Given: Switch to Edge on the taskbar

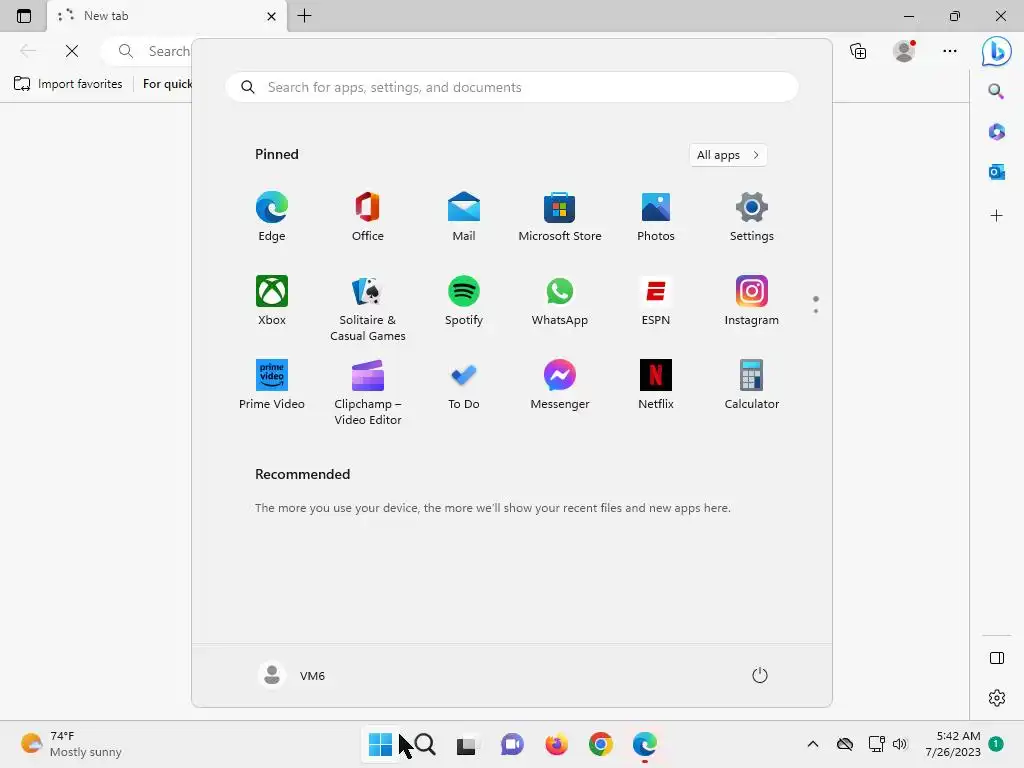Looking at the screenshot, I should tap(645, 744).
